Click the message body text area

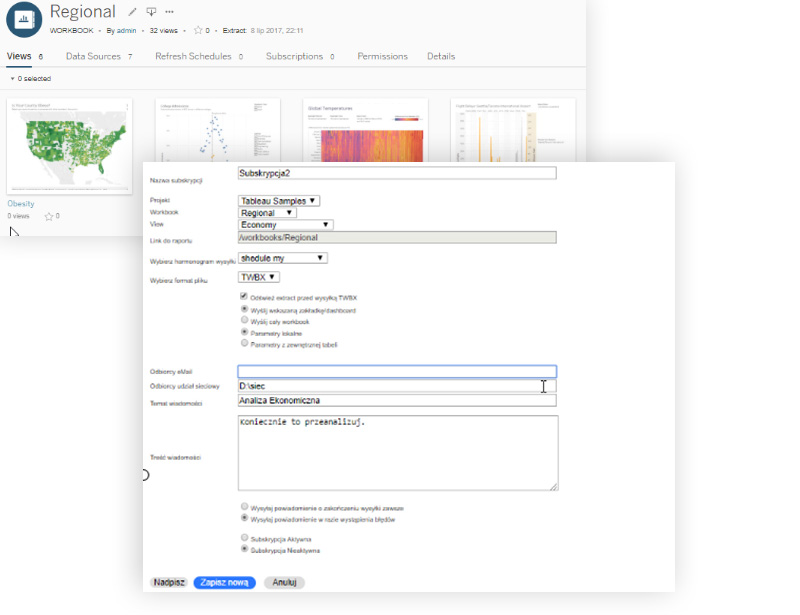[398, 453]
